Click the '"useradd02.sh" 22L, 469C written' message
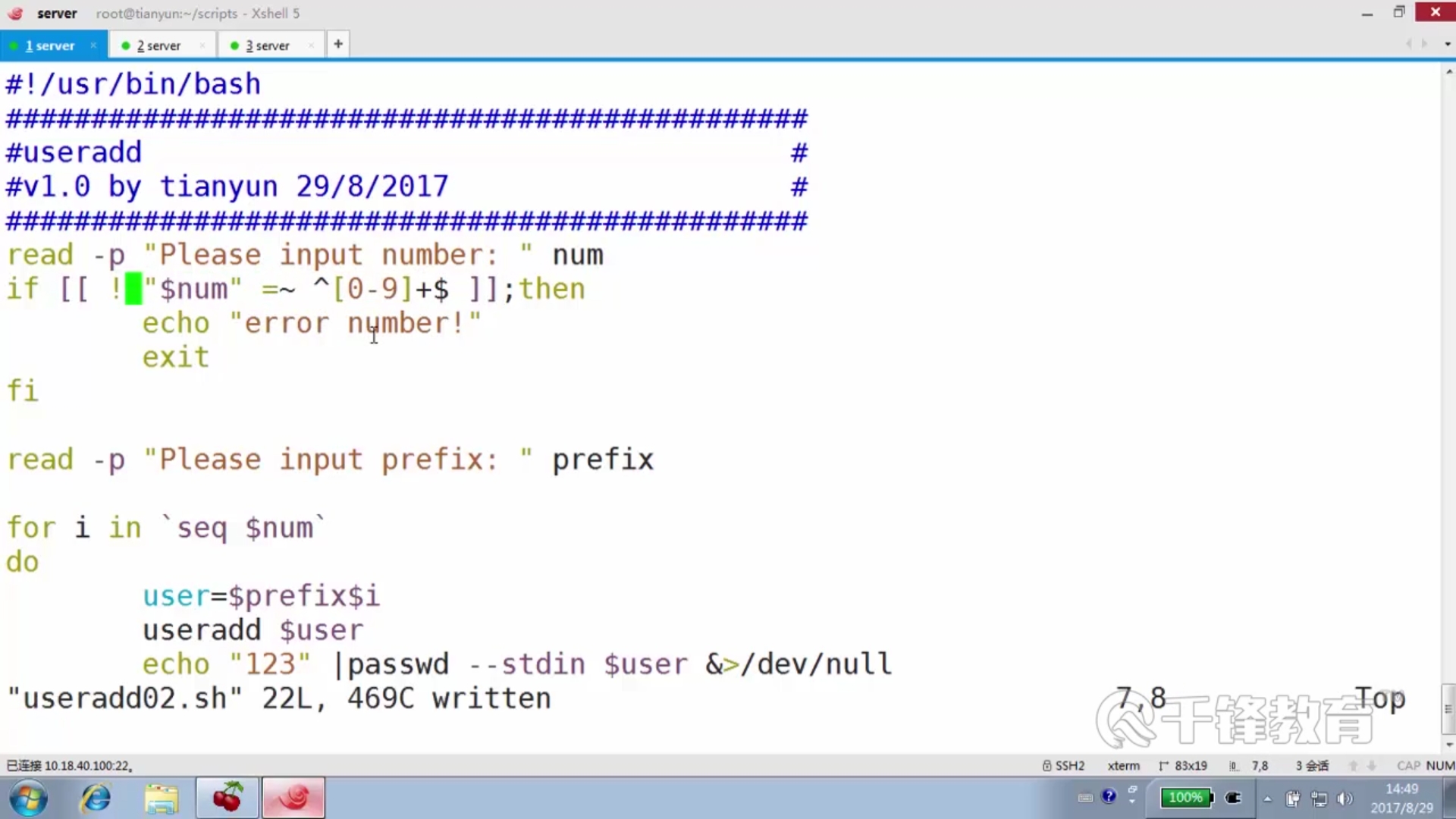The width and height of the screenshot is (1456, 819). coord(279,698)
